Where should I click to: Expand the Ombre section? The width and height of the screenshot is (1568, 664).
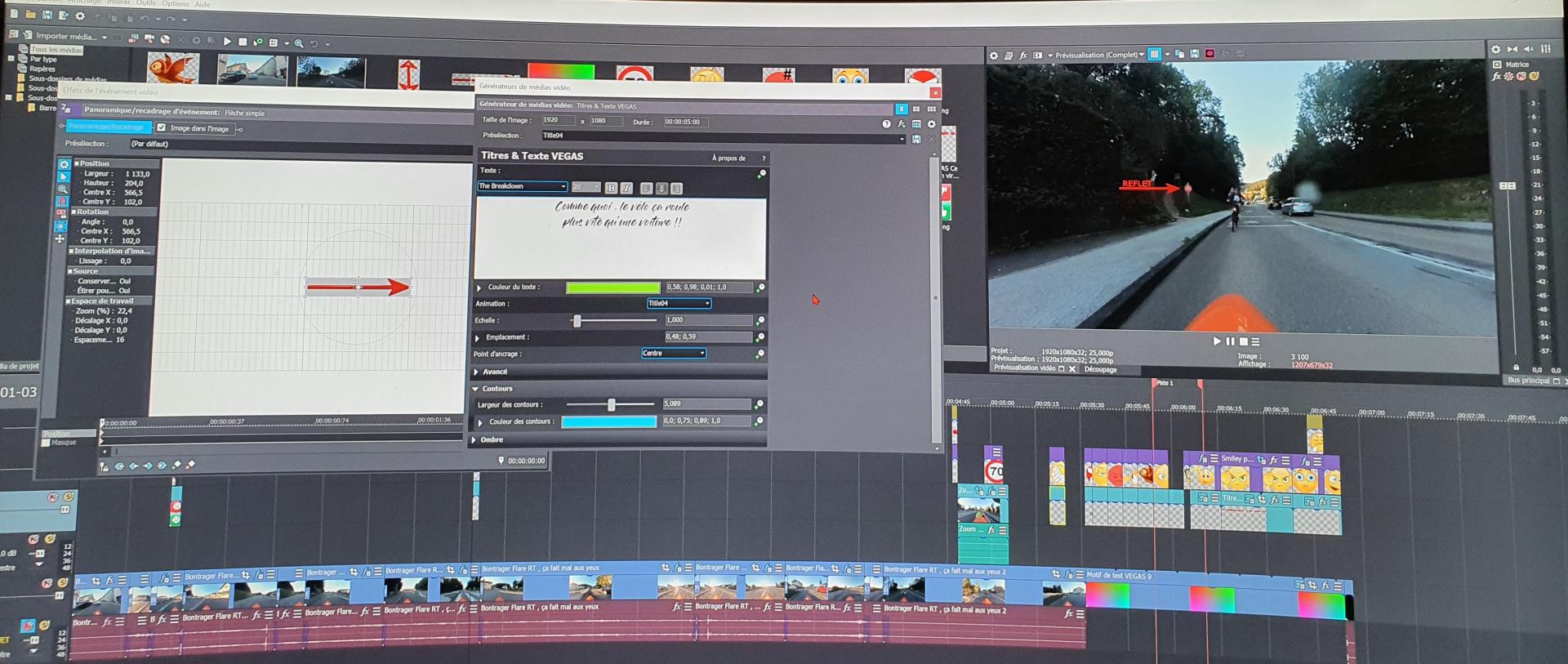coord(474,440)
